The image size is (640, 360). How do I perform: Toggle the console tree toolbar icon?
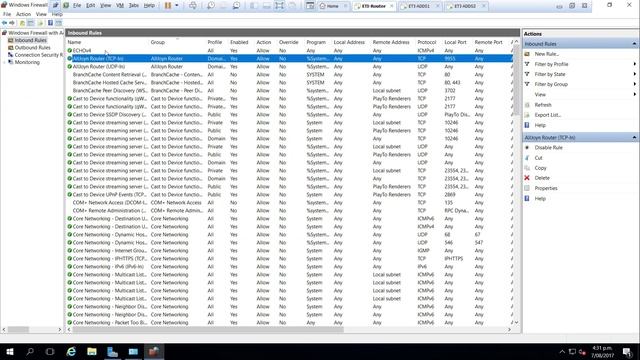pyautogui.click(x=31, y=23)
